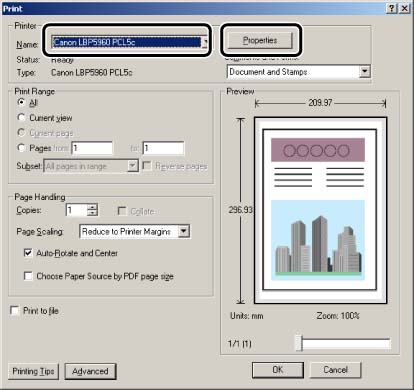Screen dimensions: 414x390
Task: Confirm printing with the OK button
Action: pos(278,370)
